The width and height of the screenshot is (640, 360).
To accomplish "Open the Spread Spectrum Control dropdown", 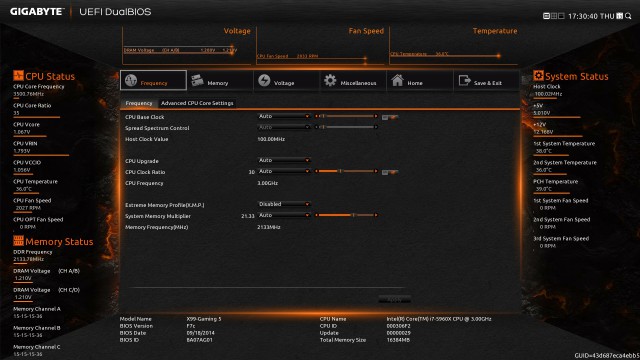I will pyautogui.click(x=284, y=127).
